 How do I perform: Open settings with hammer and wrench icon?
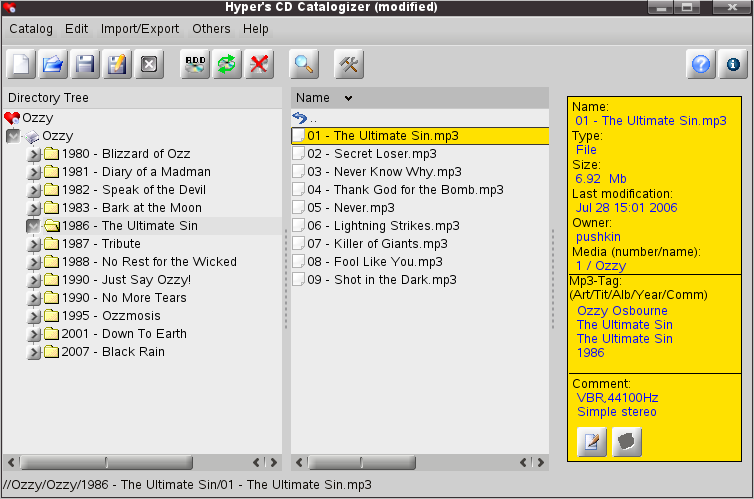[349, 64]
